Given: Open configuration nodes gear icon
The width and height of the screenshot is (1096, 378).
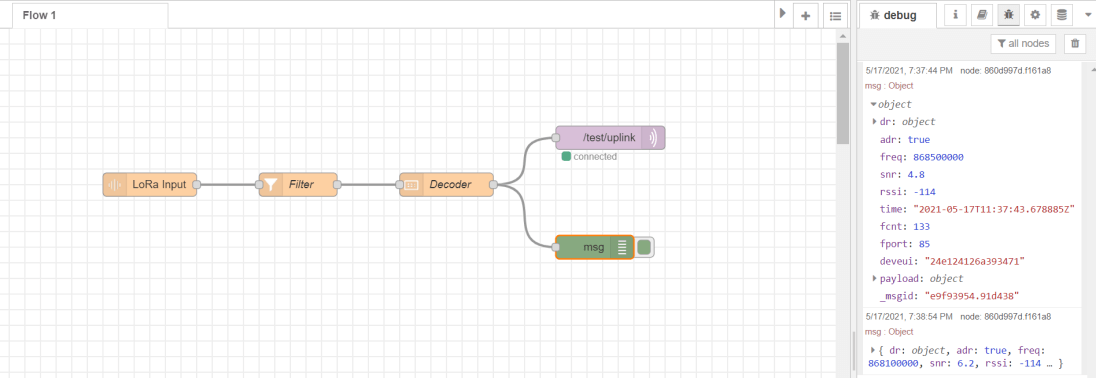Looking at the screenshot, I should click(1035, 15).
